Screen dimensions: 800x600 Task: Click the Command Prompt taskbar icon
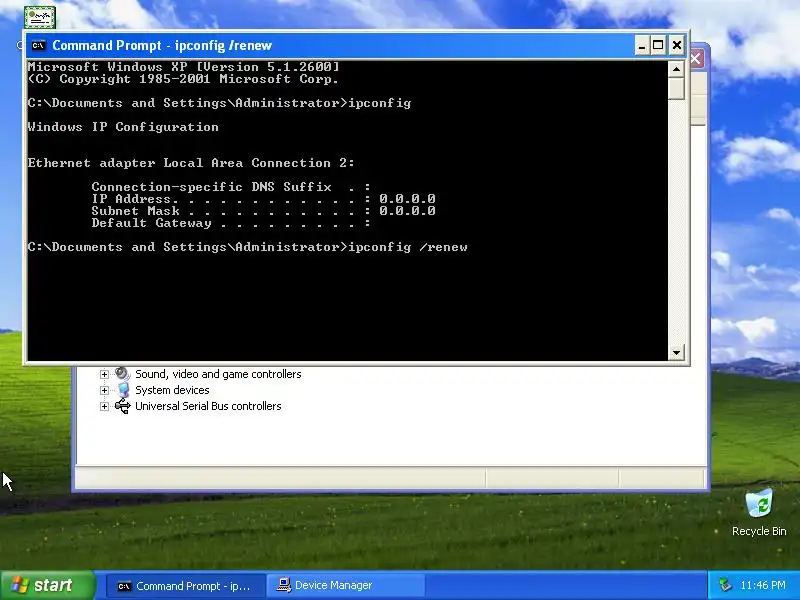click(x=124, y=586)
